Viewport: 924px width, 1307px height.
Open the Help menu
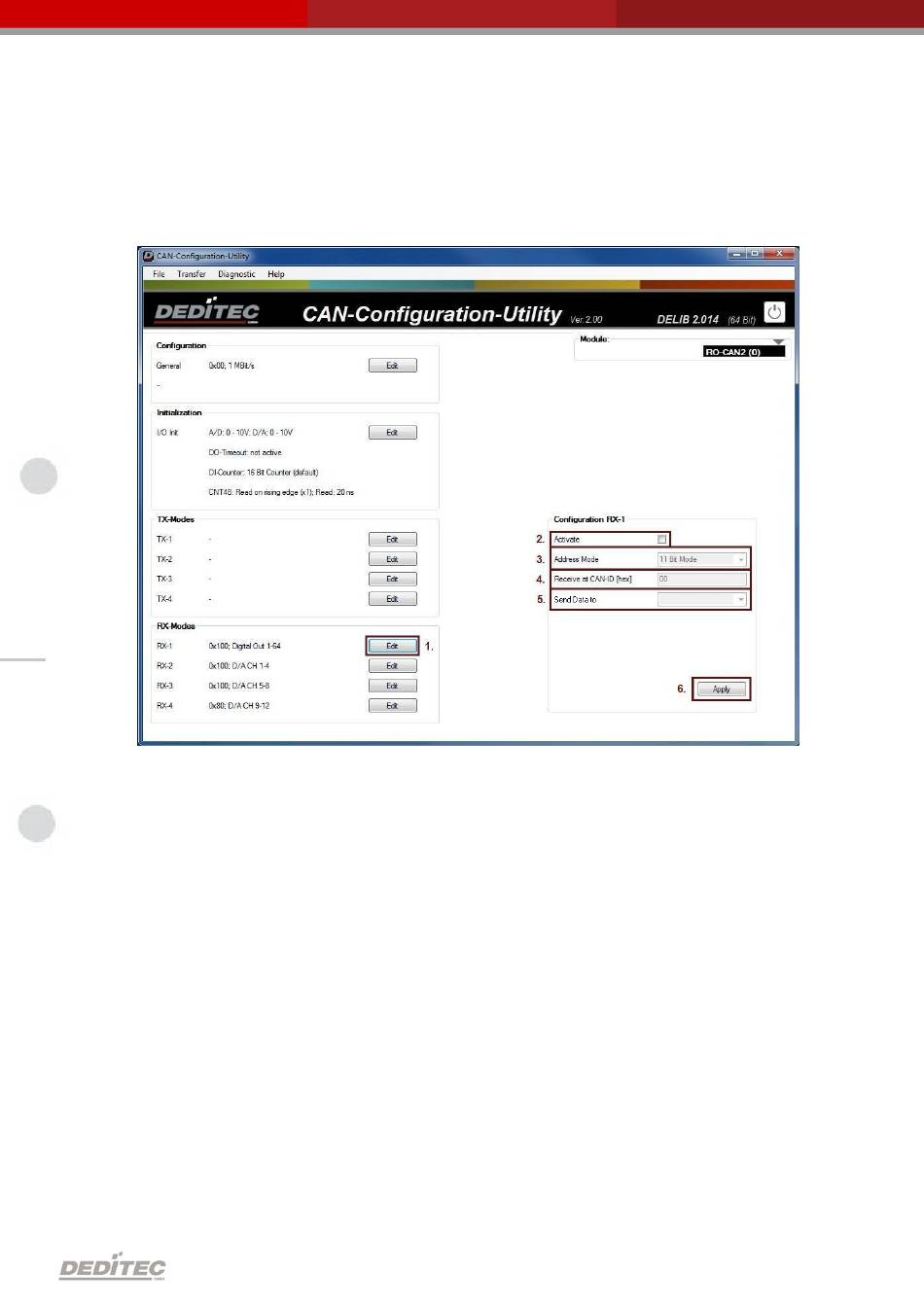(276, 274)
